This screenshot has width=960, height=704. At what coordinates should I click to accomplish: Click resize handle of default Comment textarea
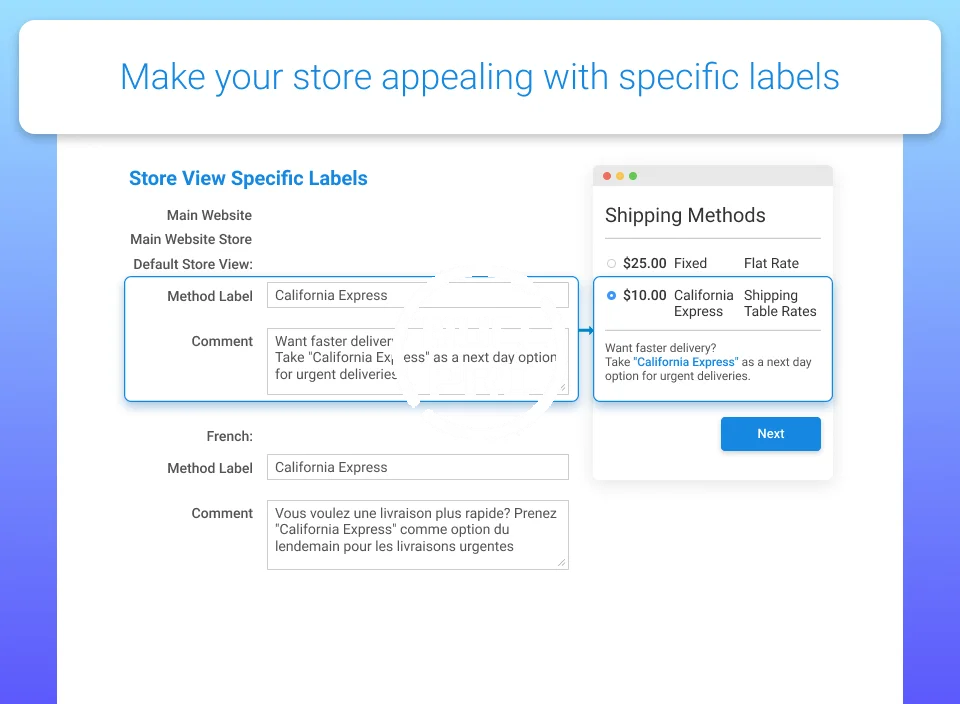562,388
